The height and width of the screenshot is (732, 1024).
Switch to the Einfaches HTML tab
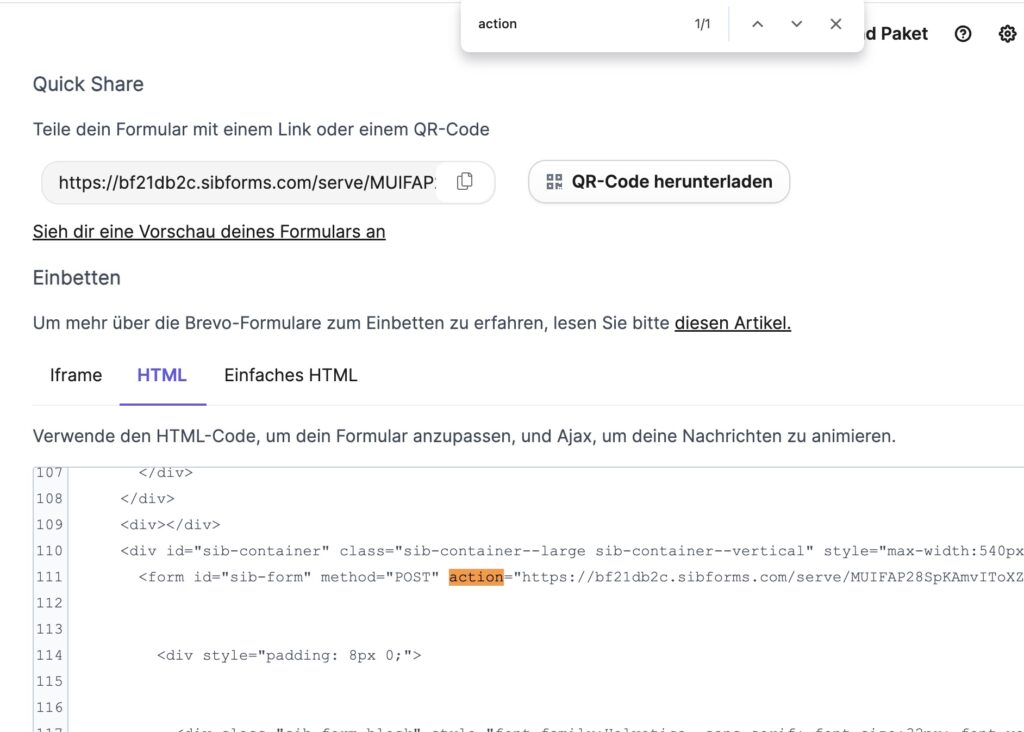[x=291, y=375]
